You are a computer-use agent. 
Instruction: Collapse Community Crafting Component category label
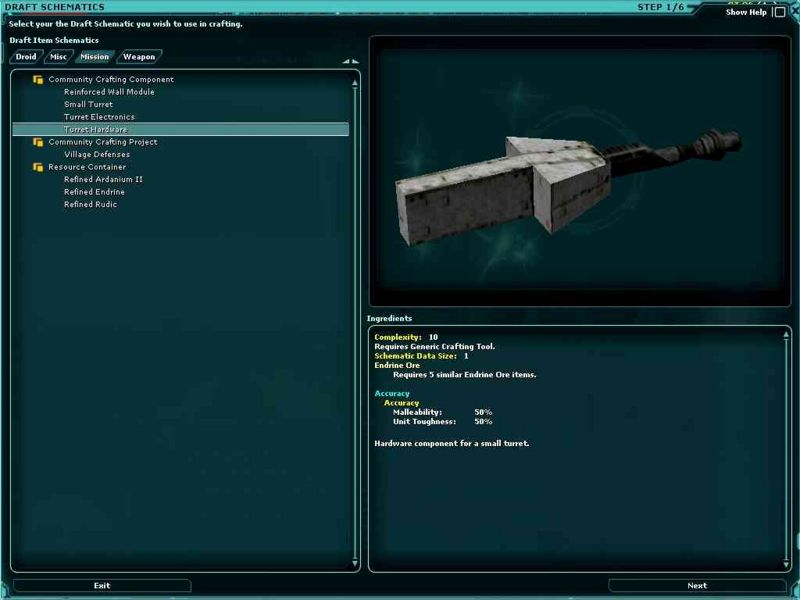point(110,80)
